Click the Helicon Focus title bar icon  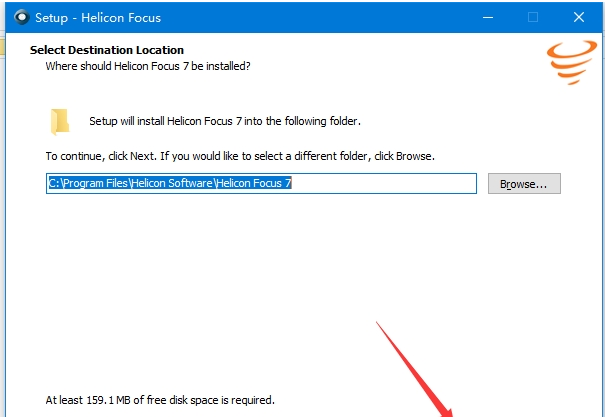click(22, 17)
